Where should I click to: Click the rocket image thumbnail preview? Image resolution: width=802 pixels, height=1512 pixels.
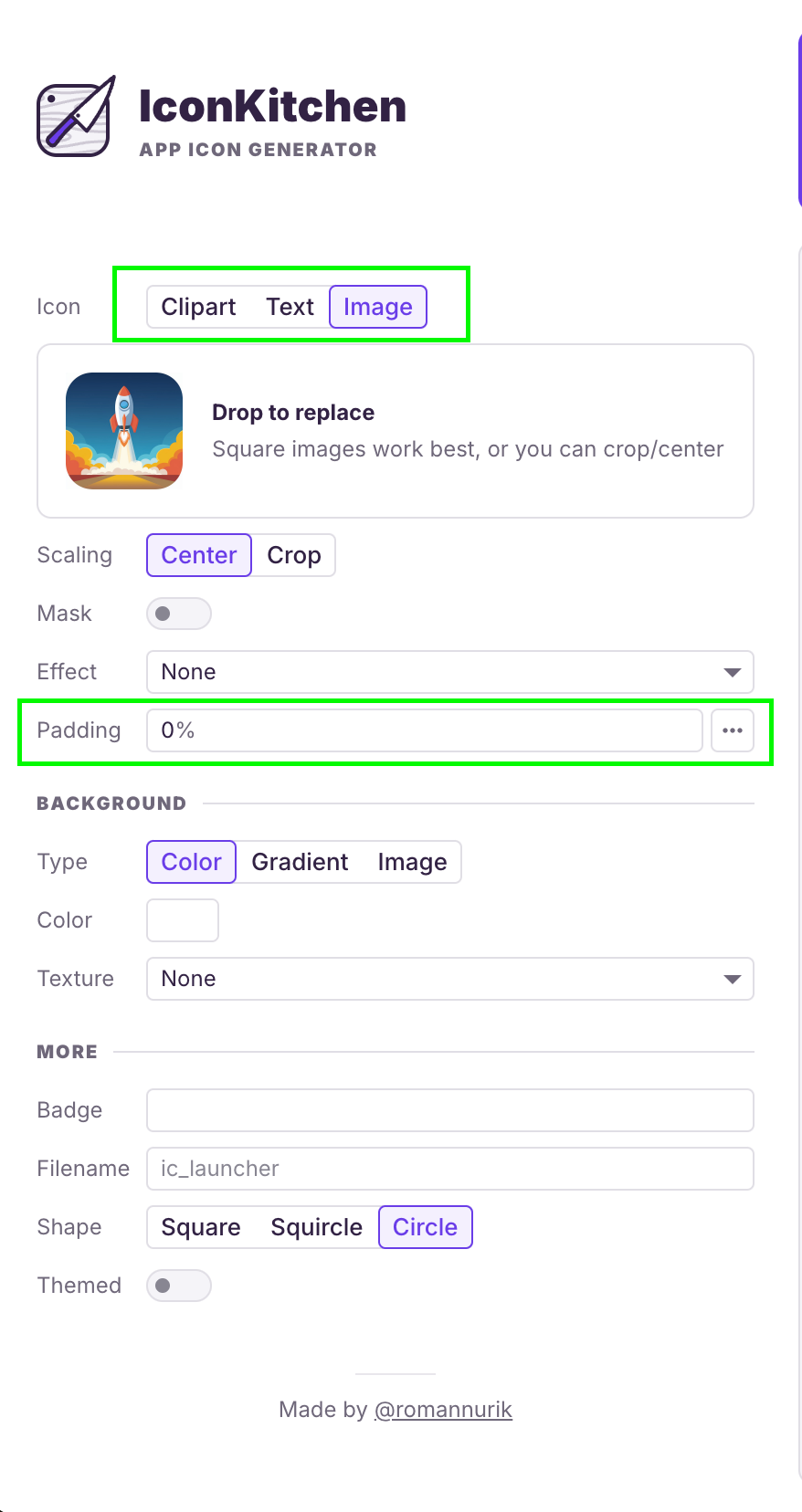pos(124,430)
